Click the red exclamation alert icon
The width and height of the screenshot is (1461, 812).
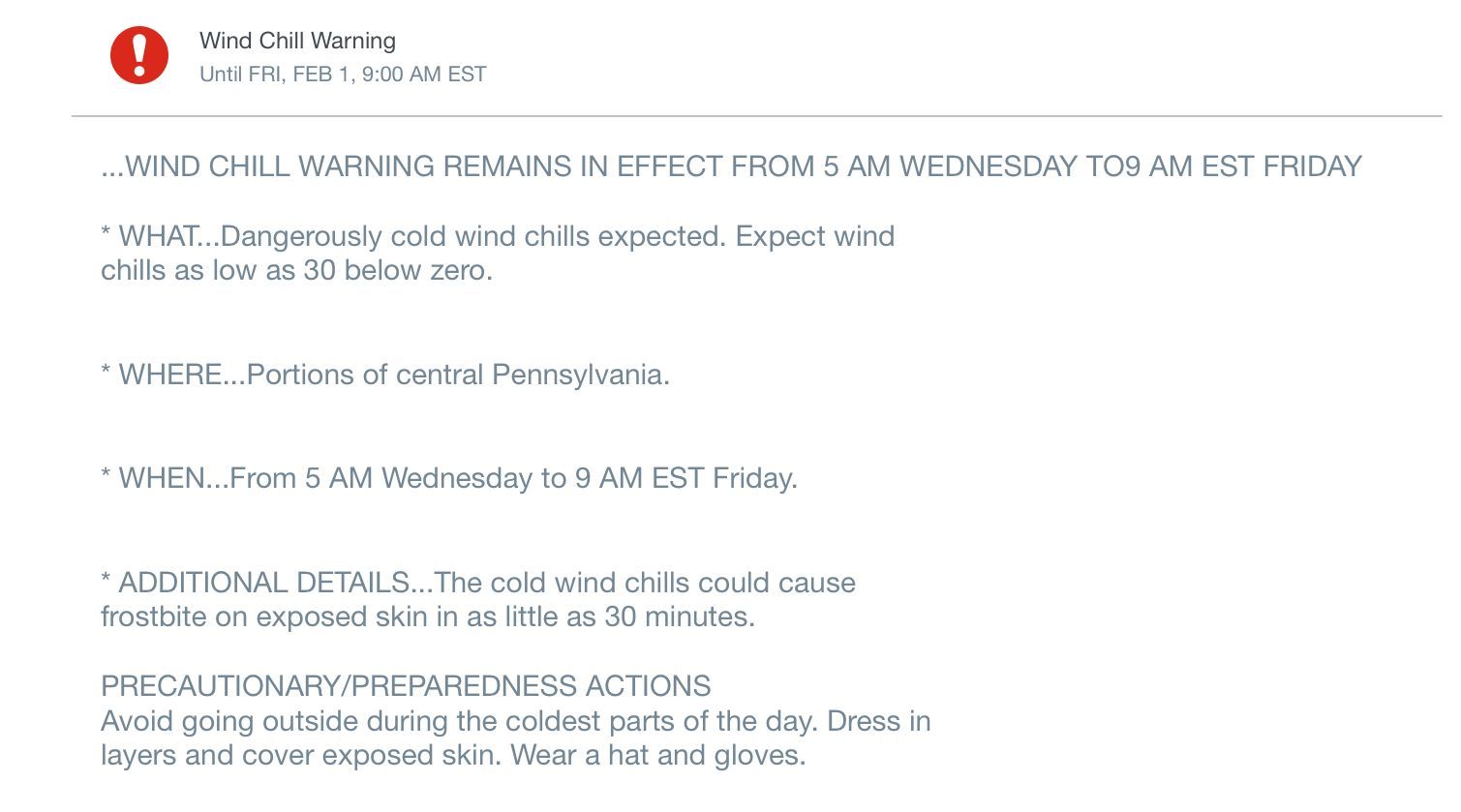click(139, 55)
